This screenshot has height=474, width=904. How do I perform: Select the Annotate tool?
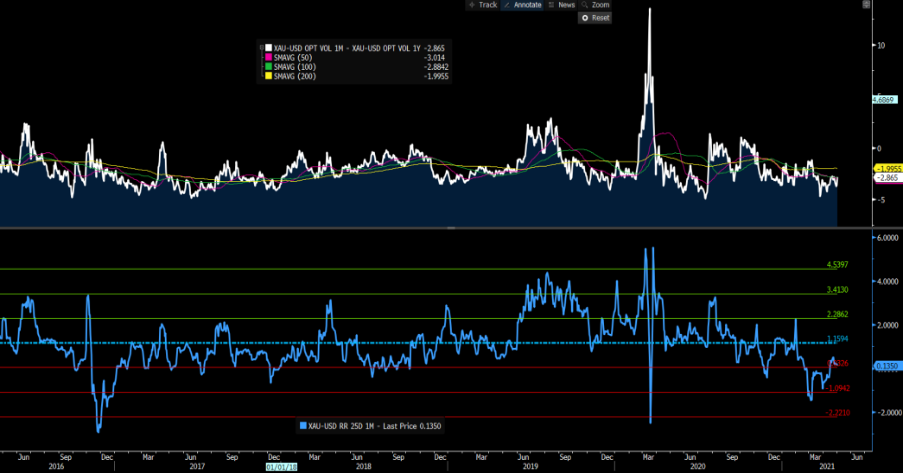coord(522,5)
